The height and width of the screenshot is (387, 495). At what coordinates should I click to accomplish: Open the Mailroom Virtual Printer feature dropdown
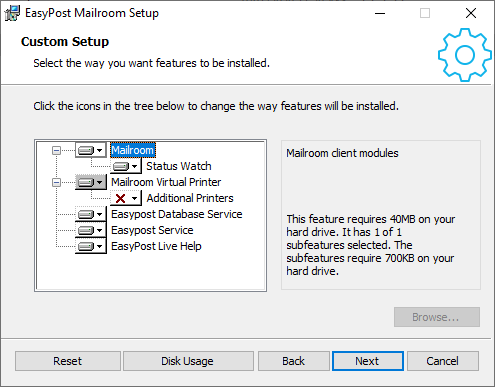coord(90,182)
